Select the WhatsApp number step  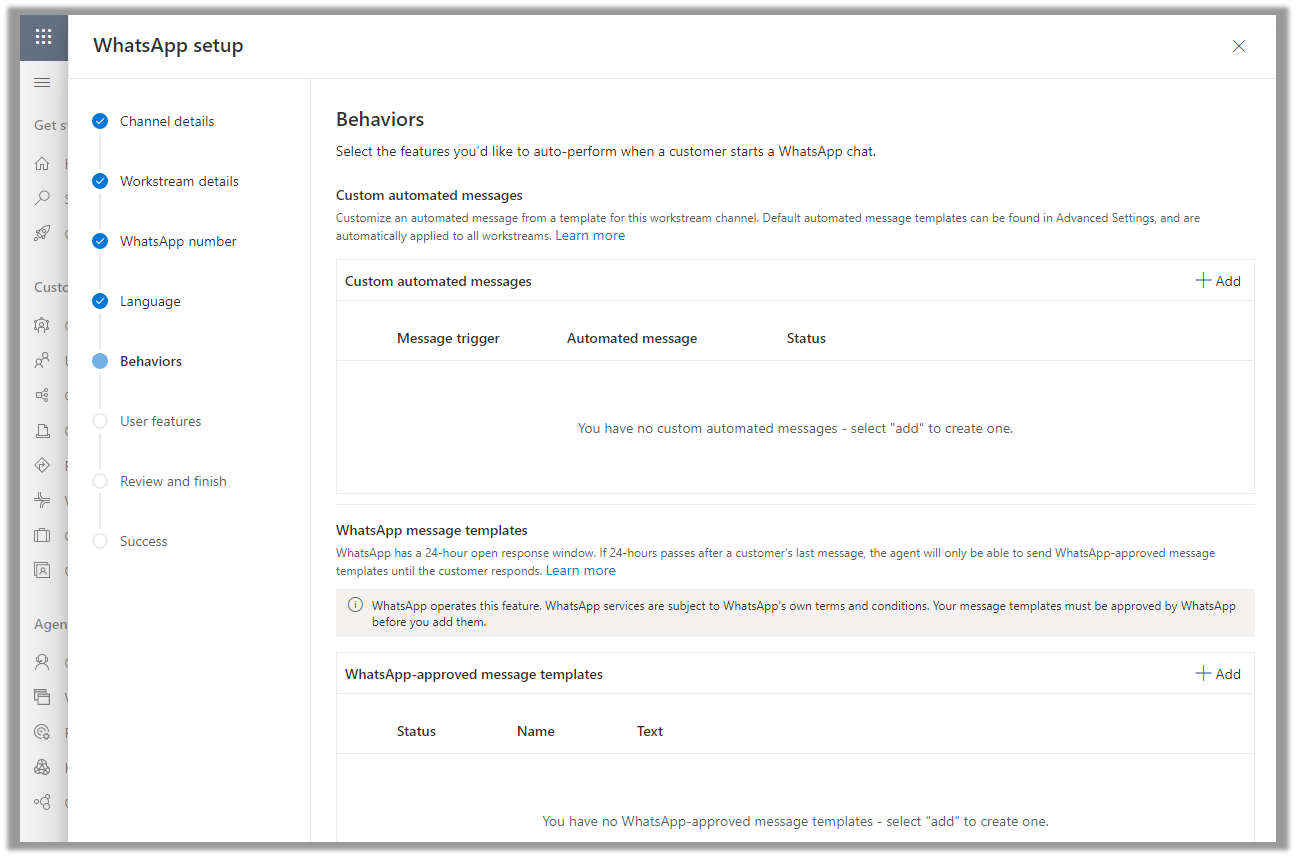[x=178, y=241]
